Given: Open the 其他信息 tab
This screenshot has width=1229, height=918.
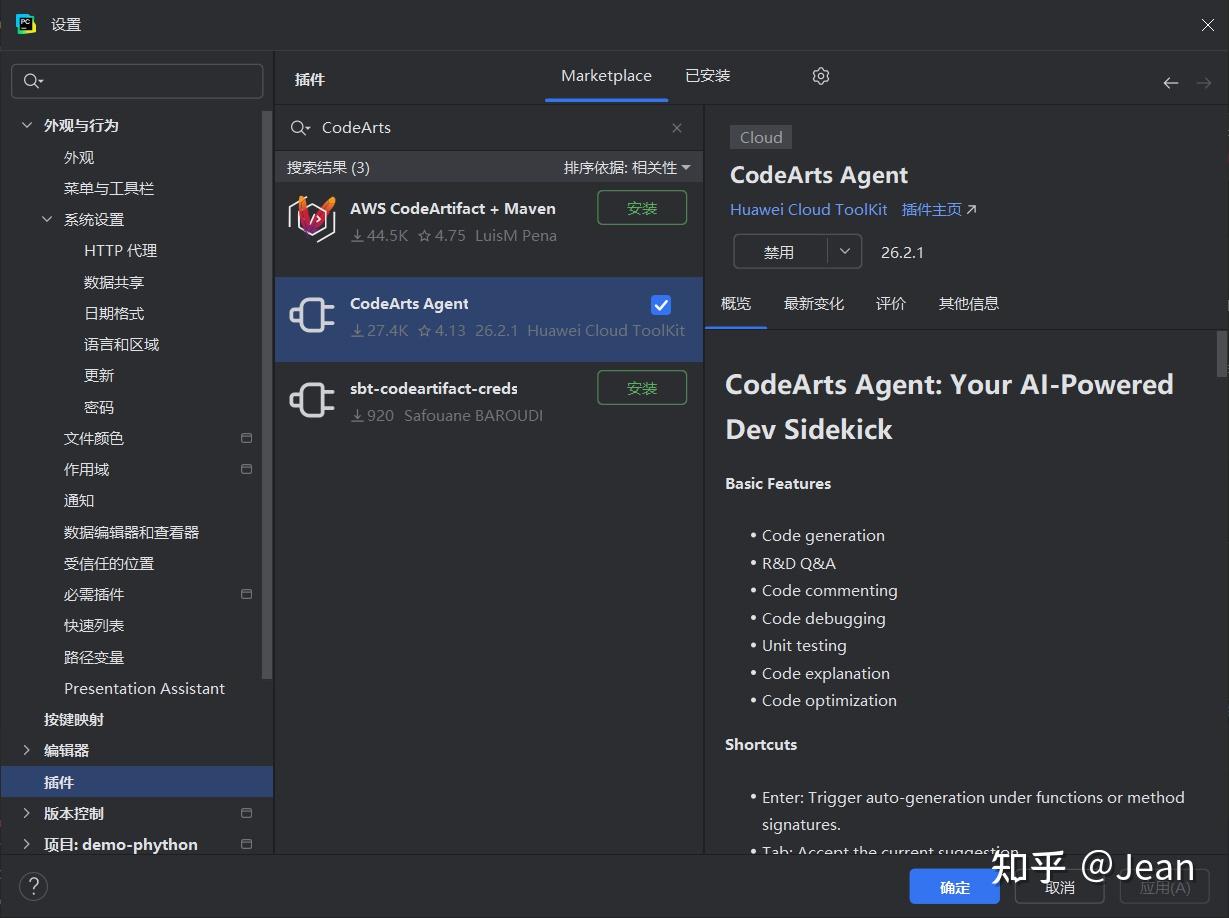Looking at the screenshot, I should (x=969, y=304).
